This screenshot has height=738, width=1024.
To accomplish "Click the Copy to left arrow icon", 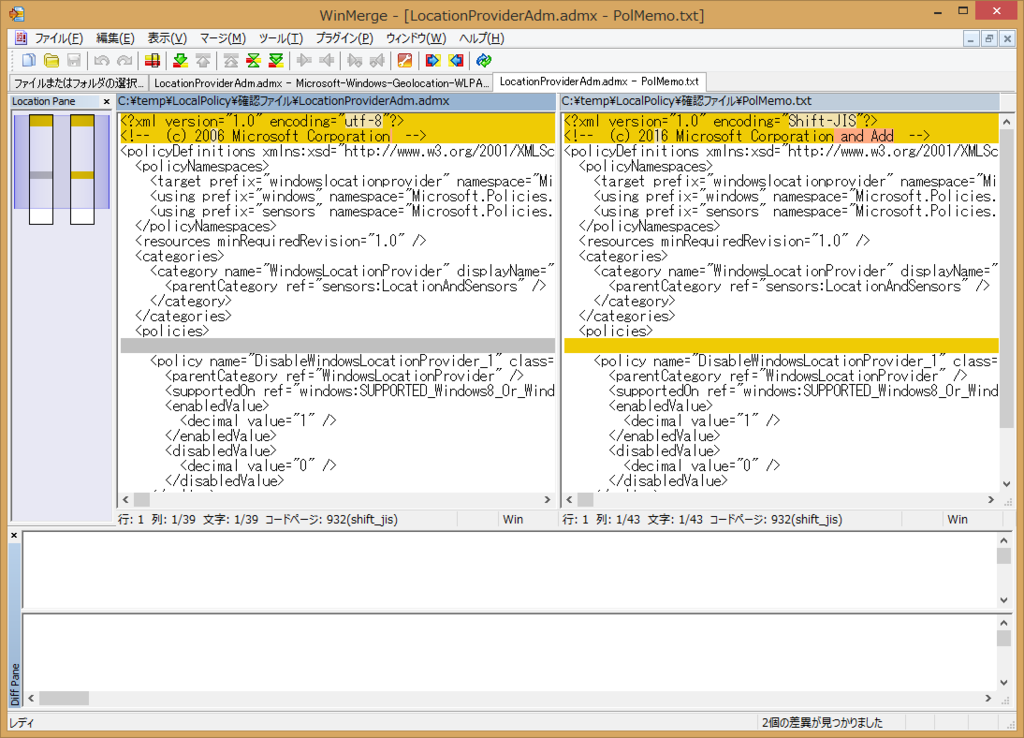I will pyautogui.click(x=327, y=61).
